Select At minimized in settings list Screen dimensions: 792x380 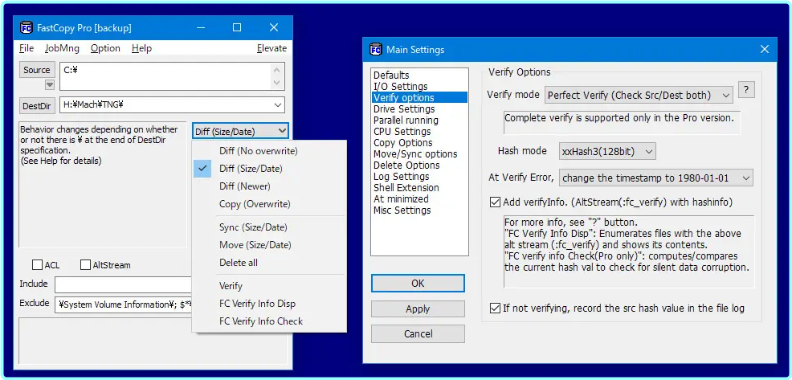[419, 199]
